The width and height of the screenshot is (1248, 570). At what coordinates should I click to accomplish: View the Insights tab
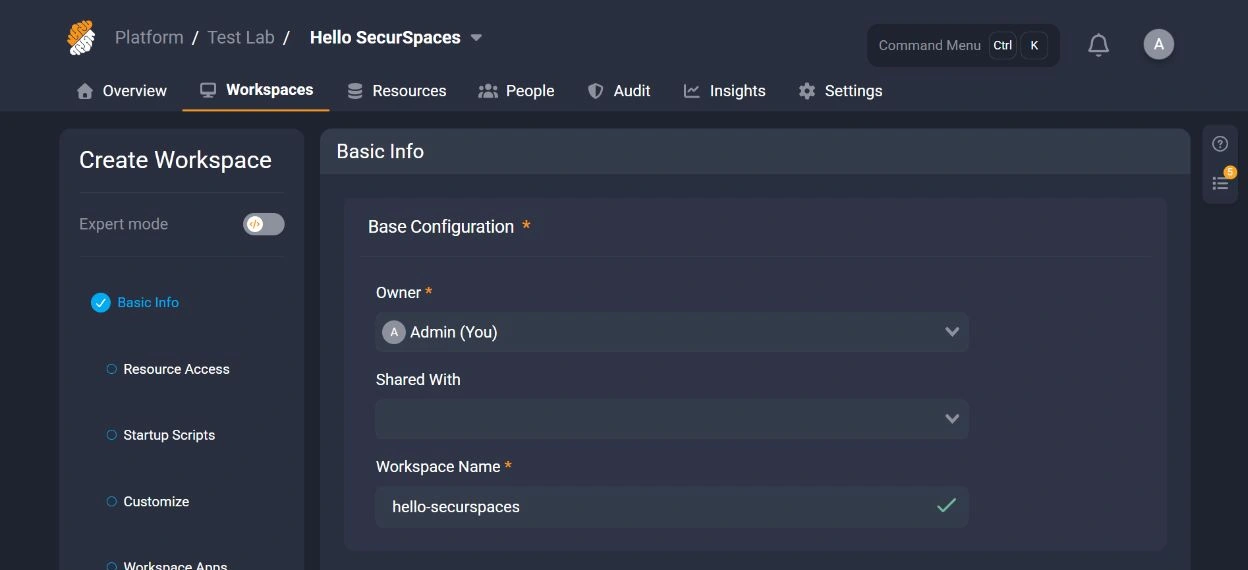(725, 91)
